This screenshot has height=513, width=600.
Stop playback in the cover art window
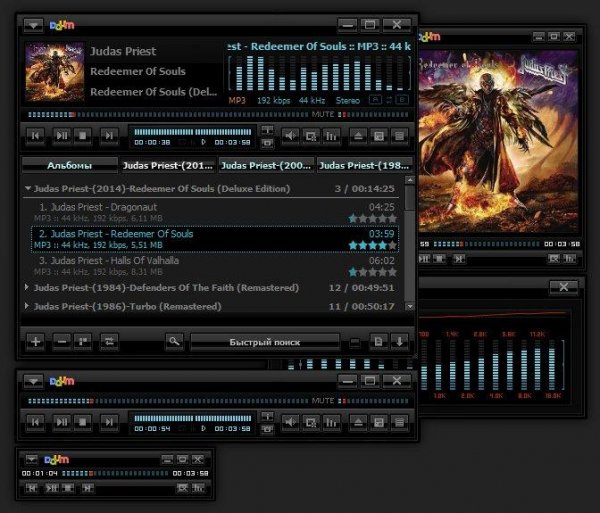pyautogui.click(x=439, y=259)
